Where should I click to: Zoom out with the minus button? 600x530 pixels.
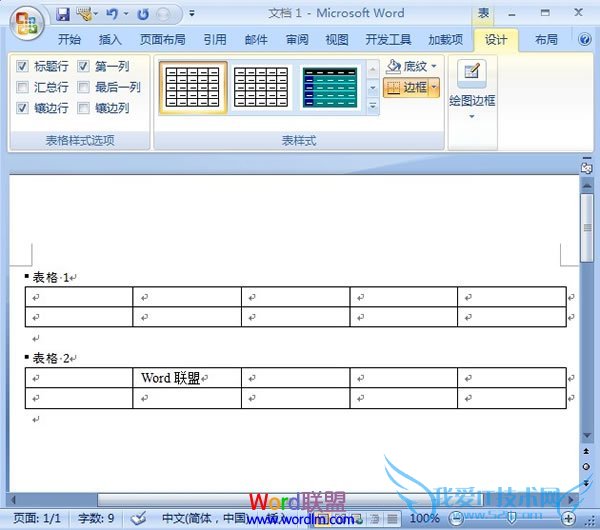[x=456, y=519]
